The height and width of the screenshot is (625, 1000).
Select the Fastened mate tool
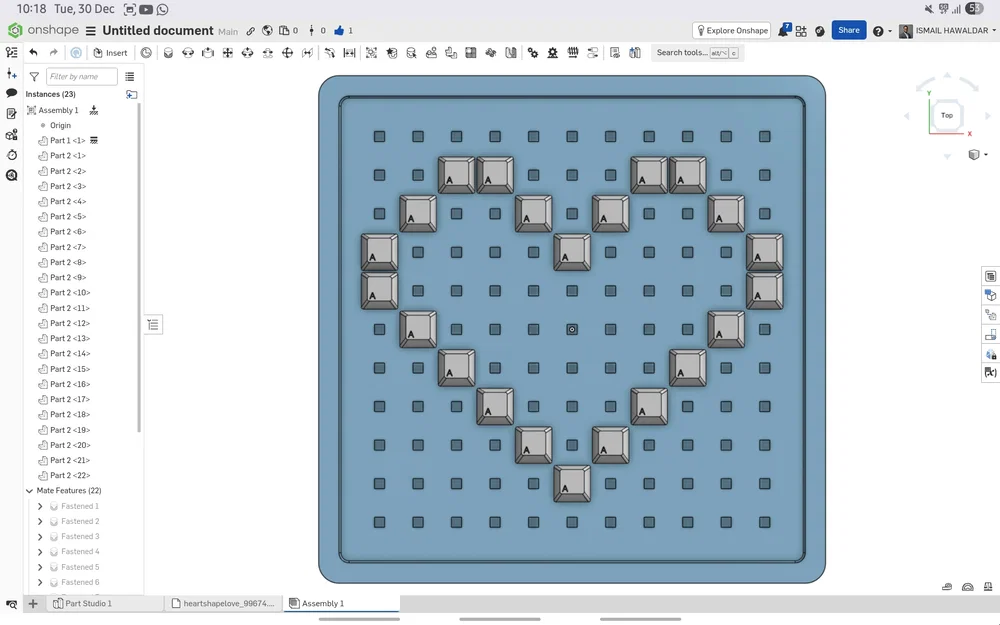(168, 53)
